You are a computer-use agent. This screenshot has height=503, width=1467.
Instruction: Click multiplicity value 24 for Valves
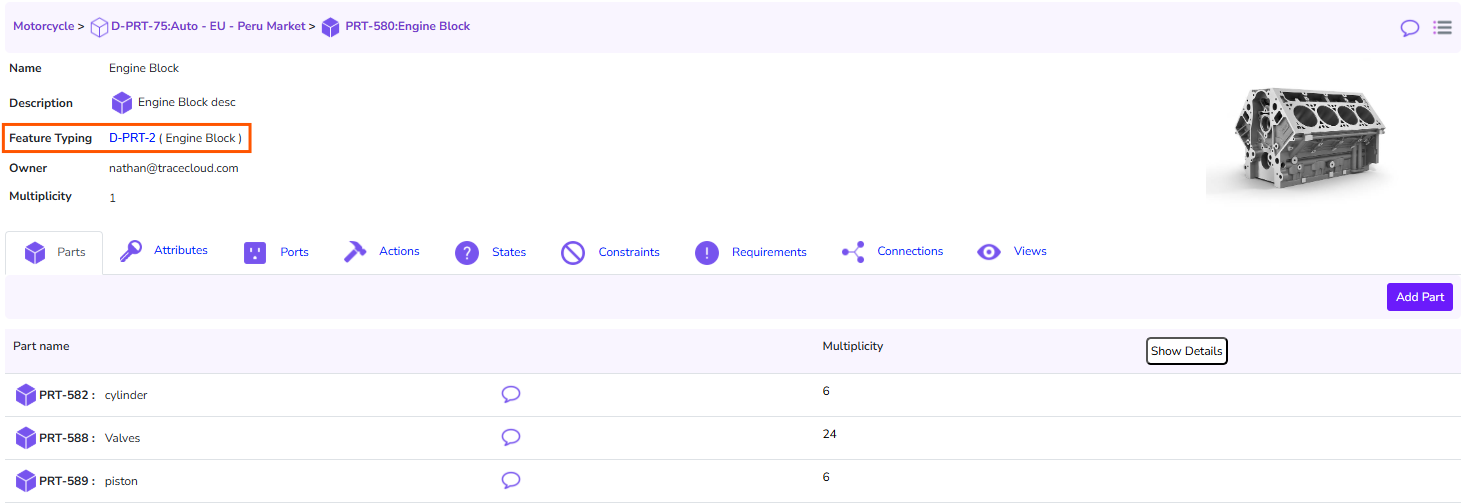[x=830, y=434]
